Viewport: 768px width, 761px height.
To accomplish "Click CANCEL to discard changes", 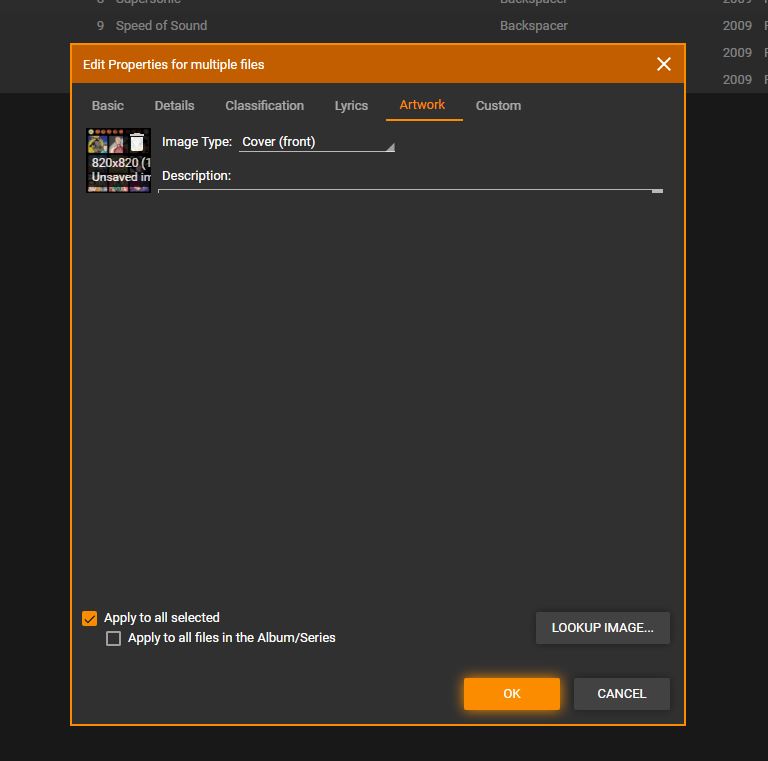I will (621, 693).
